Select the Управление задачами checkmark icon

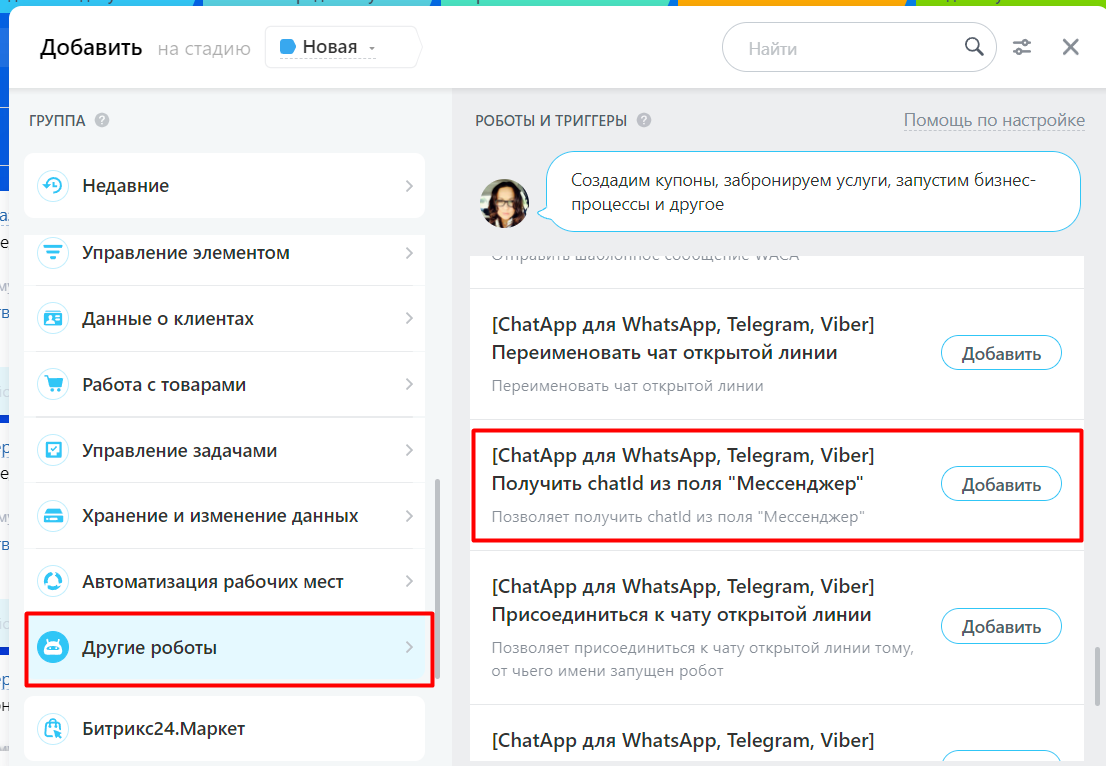pos(52,451)
